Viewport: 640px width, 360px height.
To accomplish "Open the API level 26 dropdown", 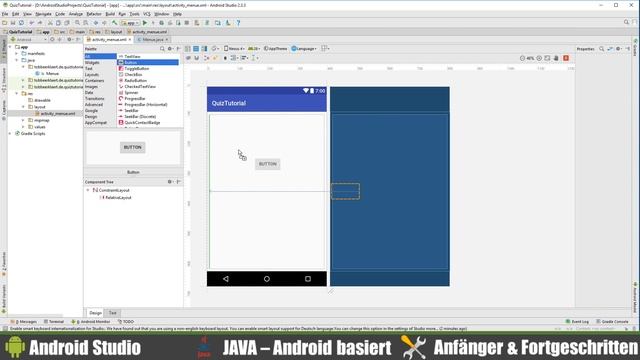I will point(254,49).
